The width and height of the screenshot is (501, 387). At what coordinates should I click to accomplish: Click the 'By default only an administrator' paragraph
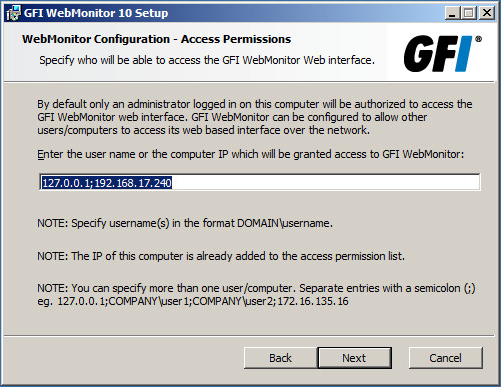click(255, 117)
